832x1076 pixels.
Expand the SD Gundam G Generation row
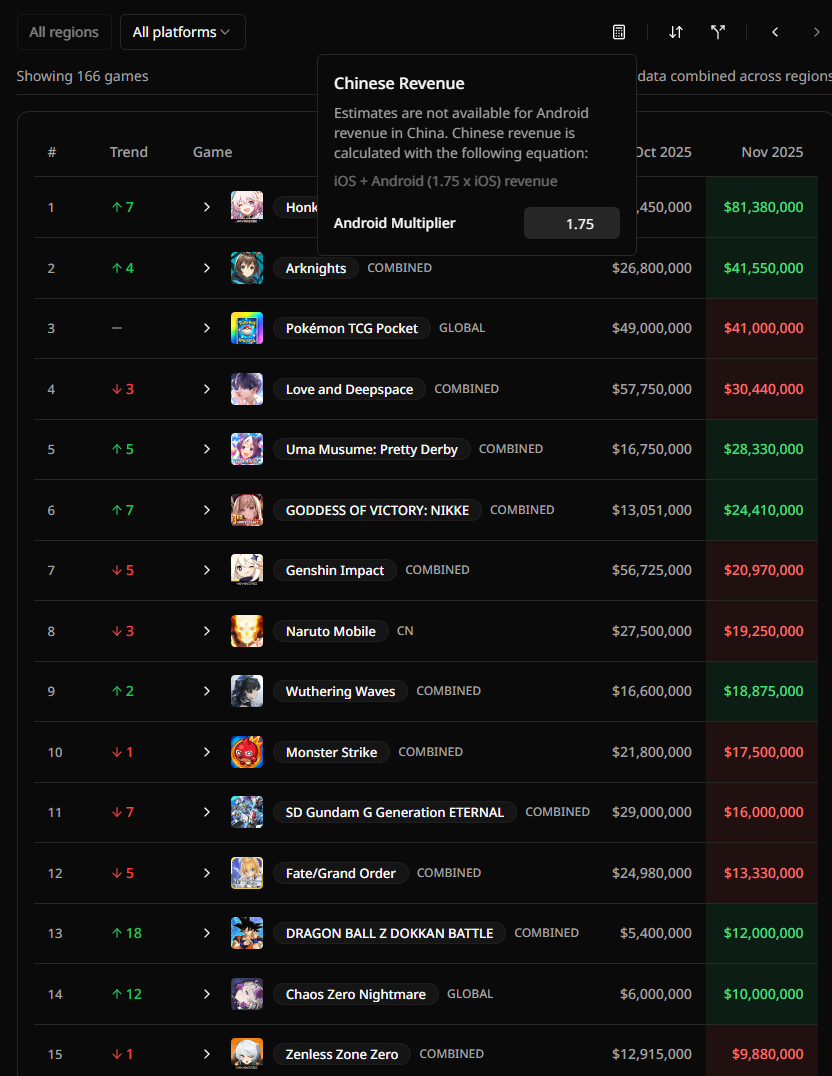207,812
